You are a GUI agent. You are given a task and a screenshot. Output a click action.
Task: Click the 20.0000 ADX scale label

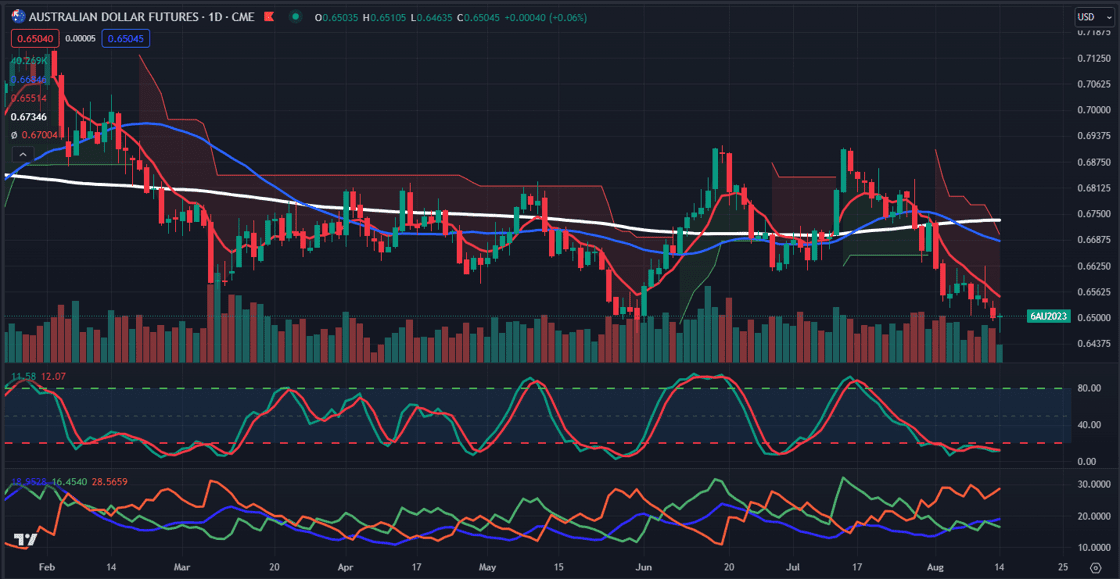point(1092,515)
